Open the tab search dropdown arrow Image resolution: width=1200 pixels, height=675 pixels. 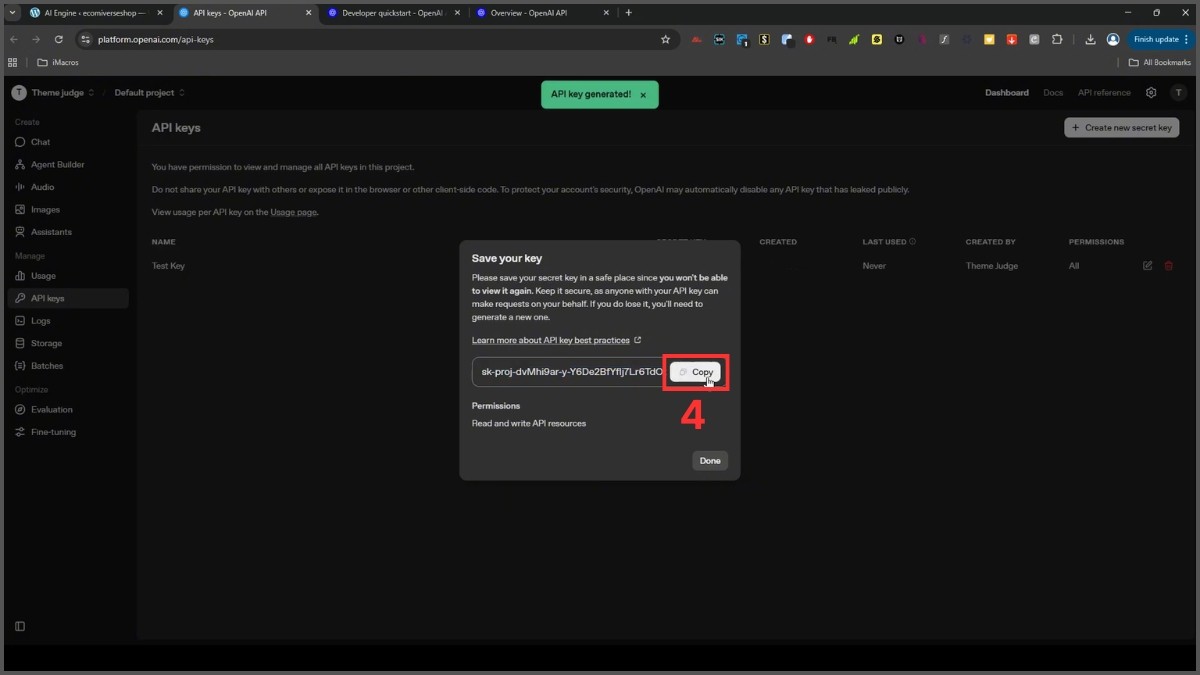[11, 13]
